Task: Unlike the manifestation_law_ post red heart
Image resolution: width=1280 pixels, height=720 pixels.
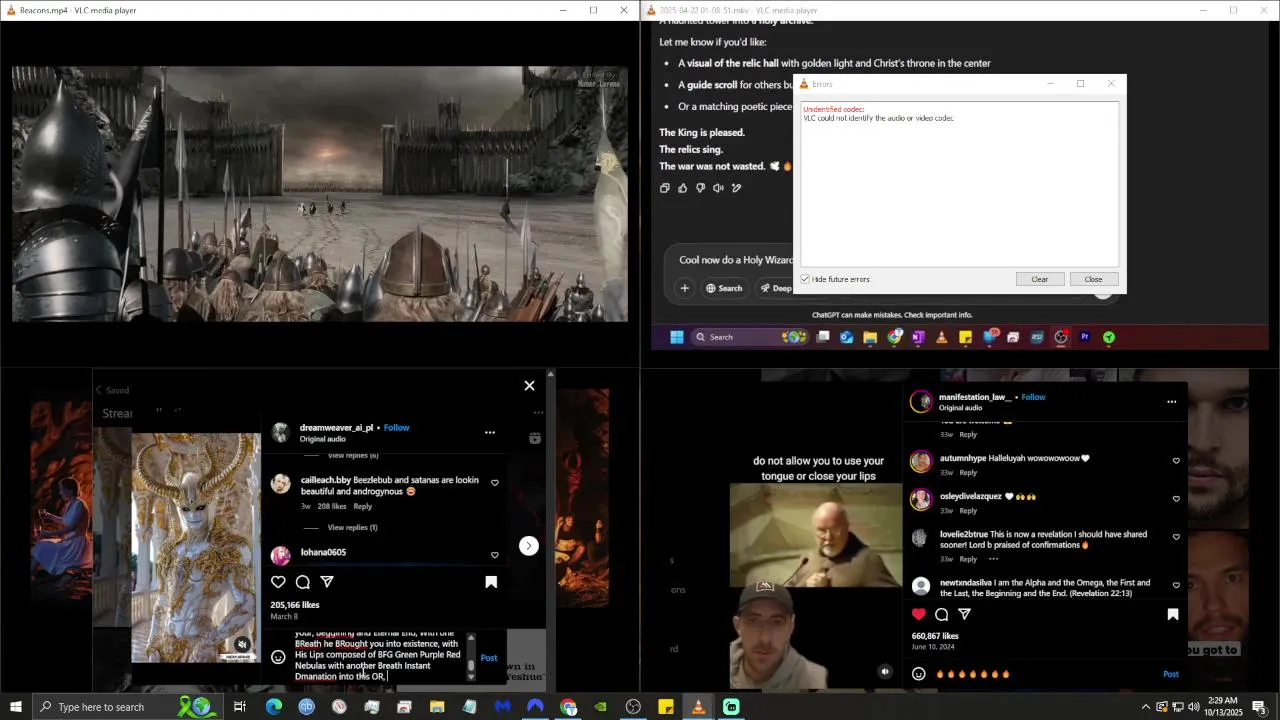Action: point(919,614)
